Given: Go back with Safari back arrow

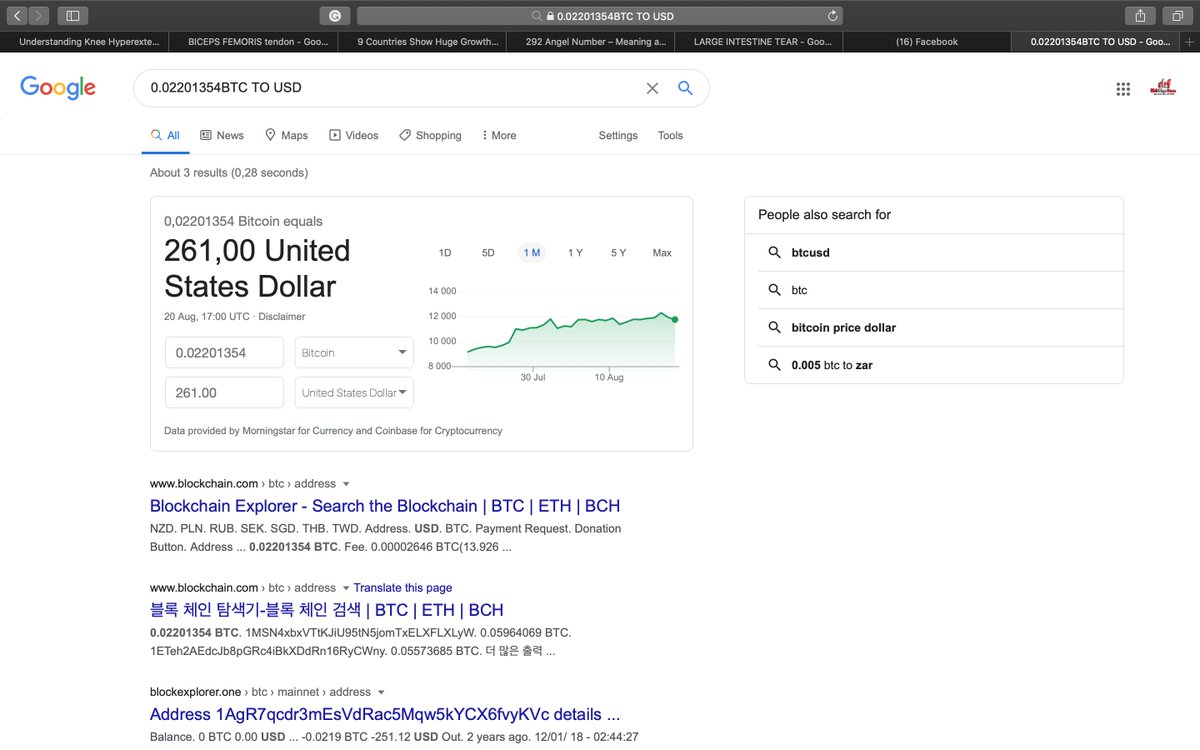Looking at the screenshot, I should pos(17,16).
